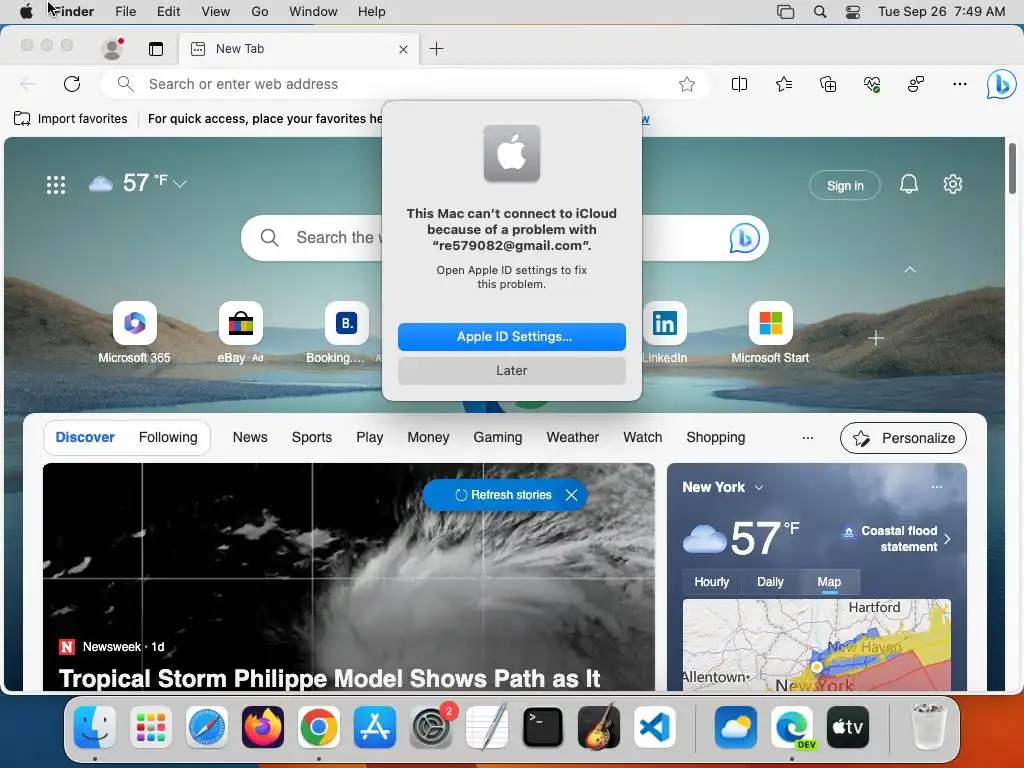
Task: Open the Go menu in menu bar
Action: coord(260,12)
